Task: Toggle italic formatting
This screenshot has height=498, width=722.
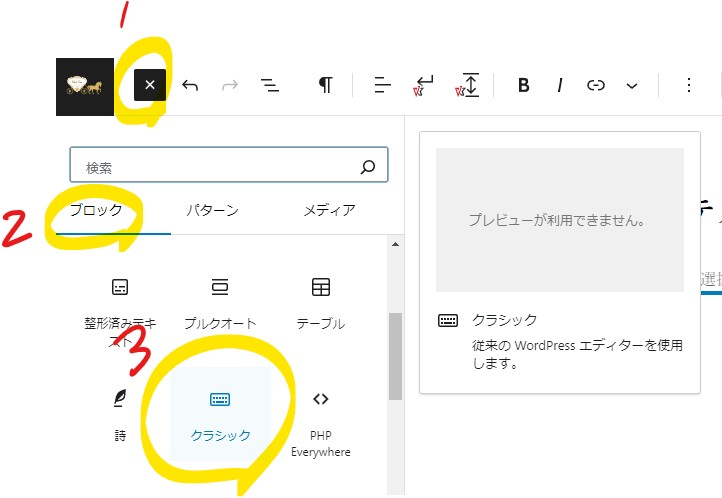Action: coord(559,85)
